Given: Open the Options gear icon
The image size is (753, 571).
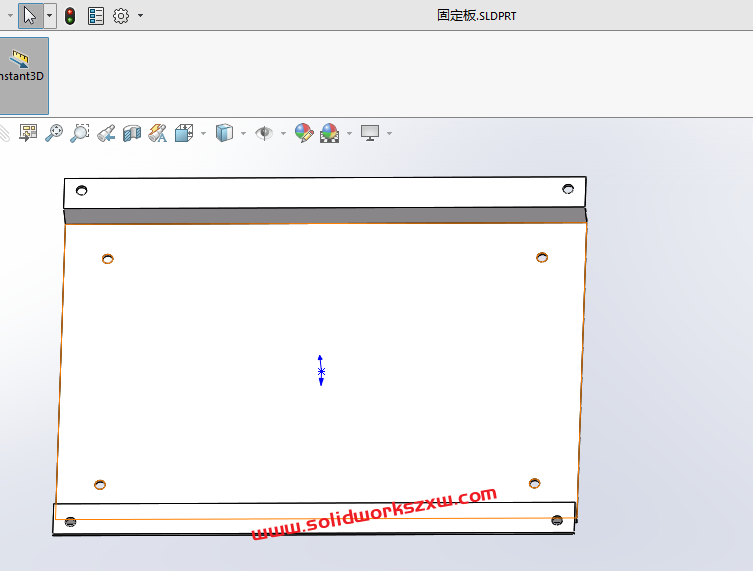Looking at the screenshot, I should tap(121, 16).
